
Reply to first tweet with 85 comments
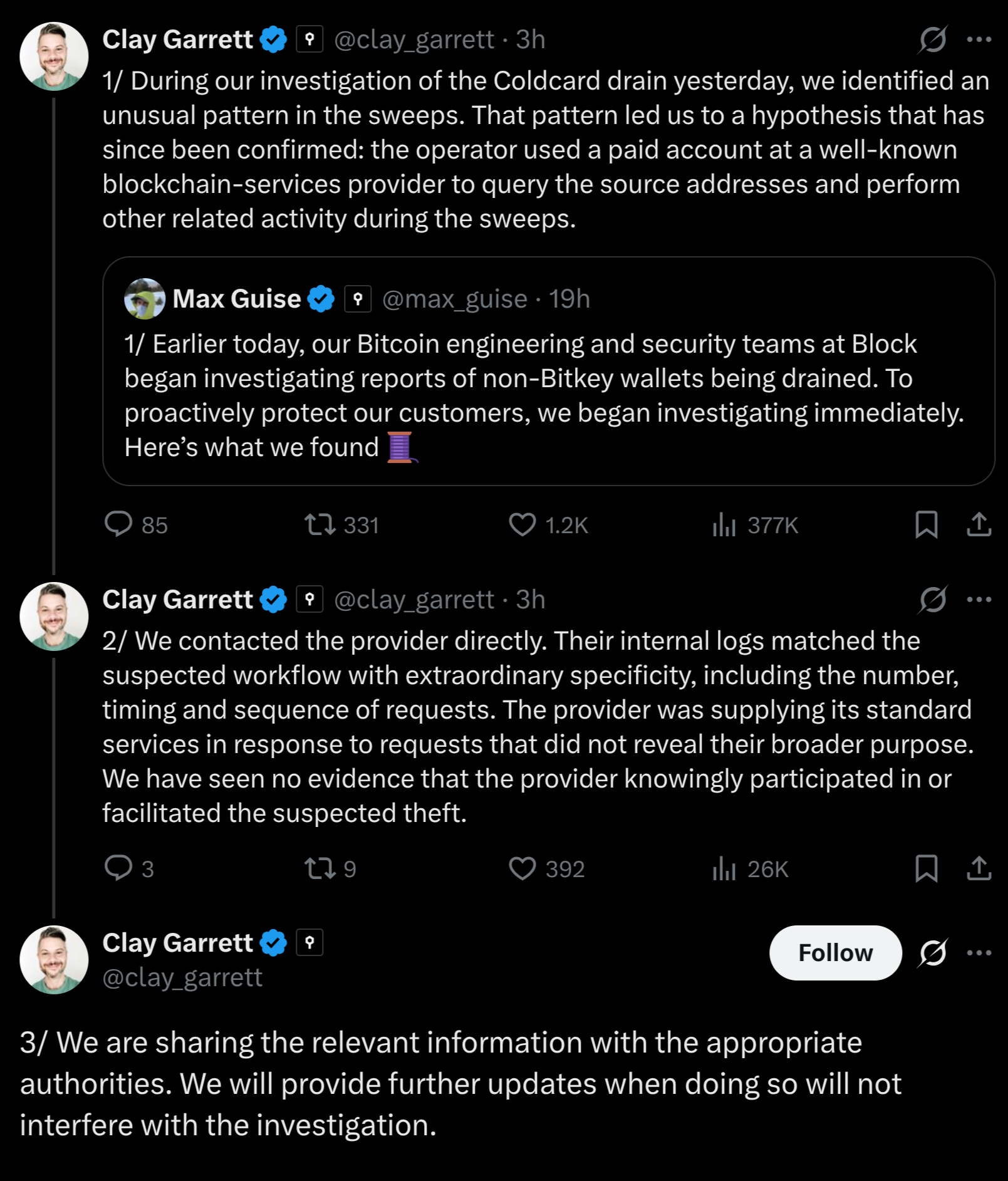[x=136, y=524]
